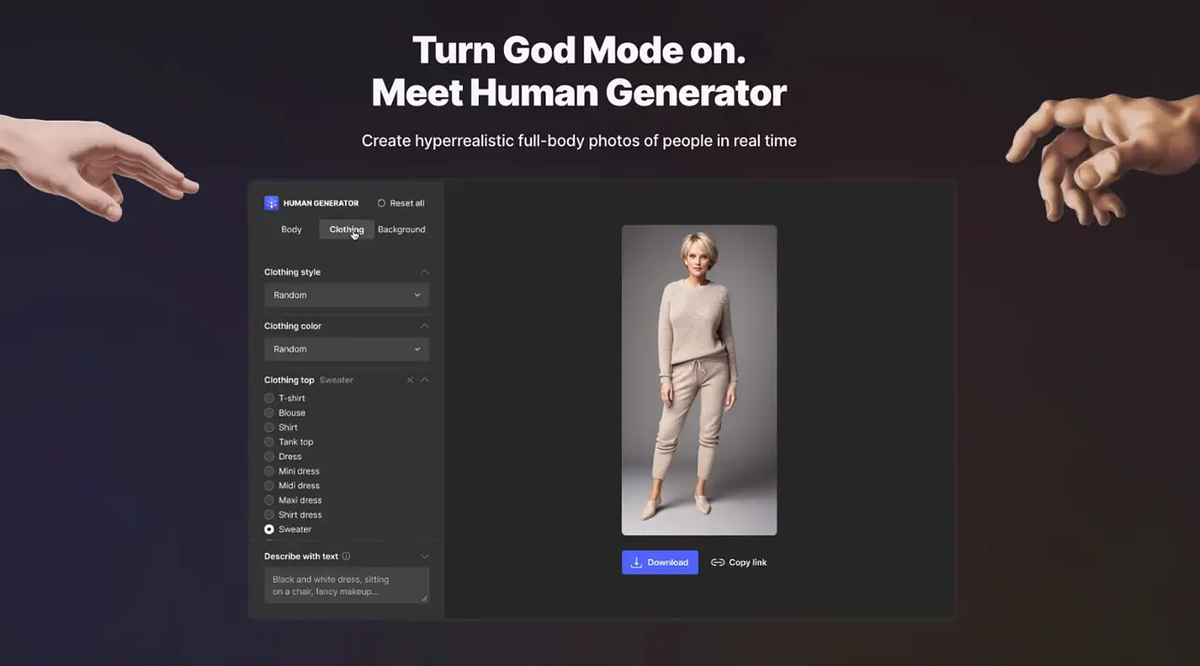Image resolution: width=1200 pixels, height=666 pixels.
Task: Collapse the Clothing top section
Action: (x=425, y=380)
